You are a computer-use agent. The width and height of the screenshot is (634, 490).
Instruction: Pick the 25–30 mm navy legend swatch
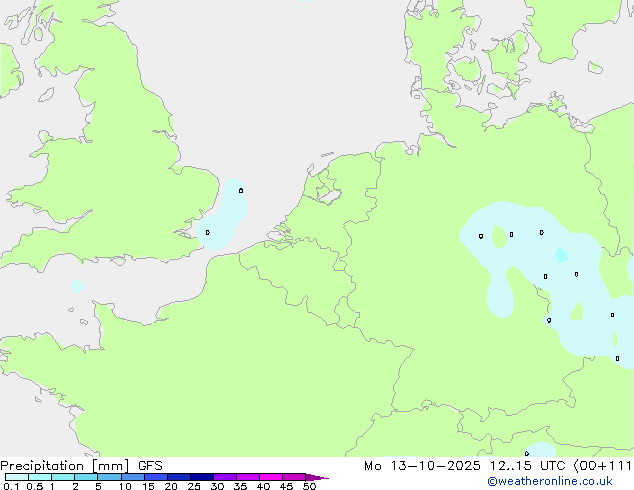(202, 477)
